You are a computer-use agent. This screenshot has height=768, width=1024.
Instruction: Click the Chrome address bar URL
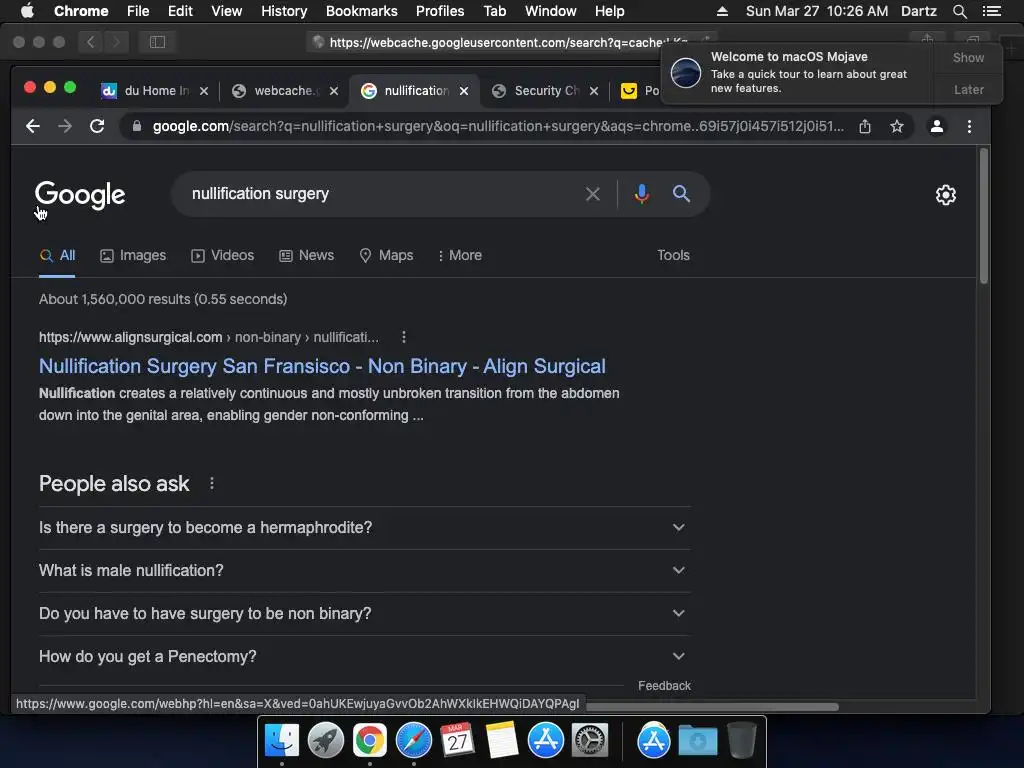(x=498, y=126)
